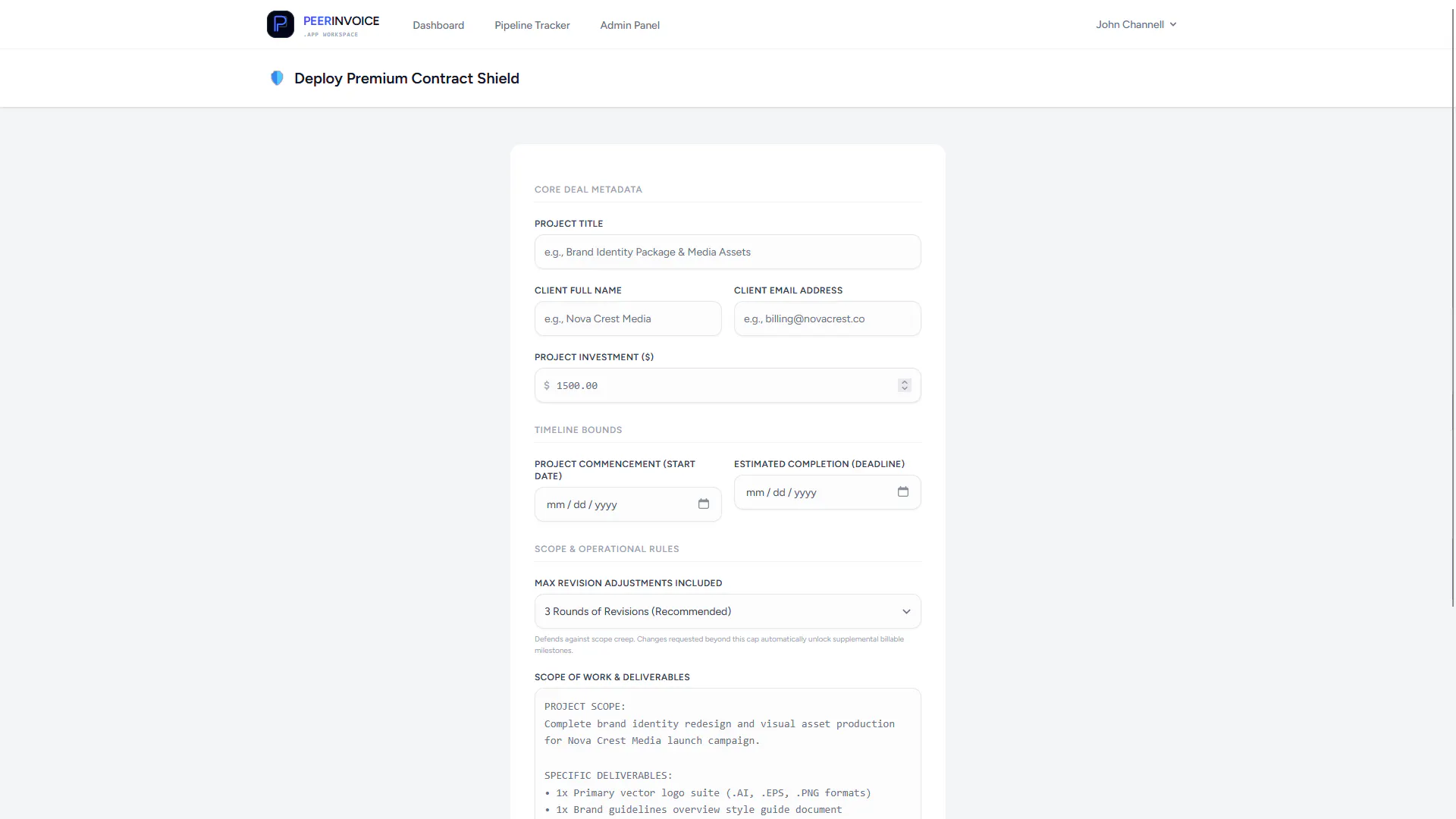Expand the John Channell user menu
The image size is (1456, 819).
click(1136, 24)
